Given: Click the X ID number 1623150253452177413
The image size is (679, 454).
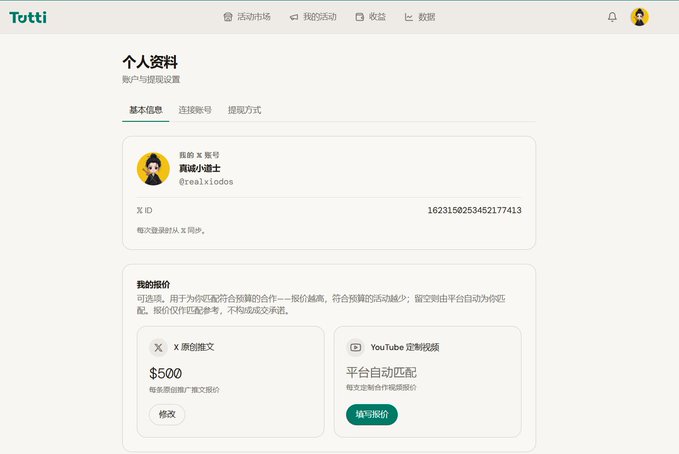Looking at the screenshot, I should [x=474, y=210].
